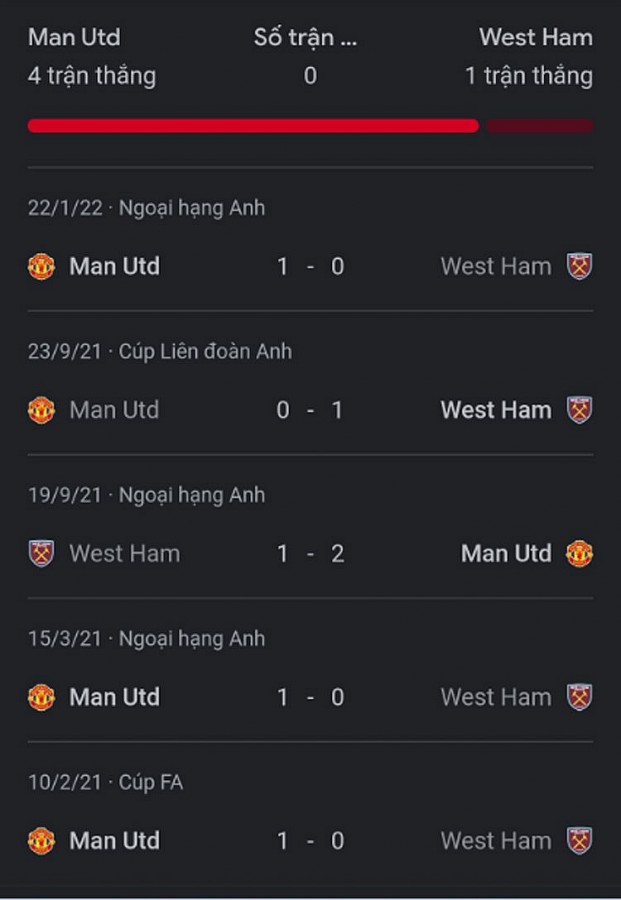Select the Ngoại hạng Anh label for 22/1/22

(189, 208)
